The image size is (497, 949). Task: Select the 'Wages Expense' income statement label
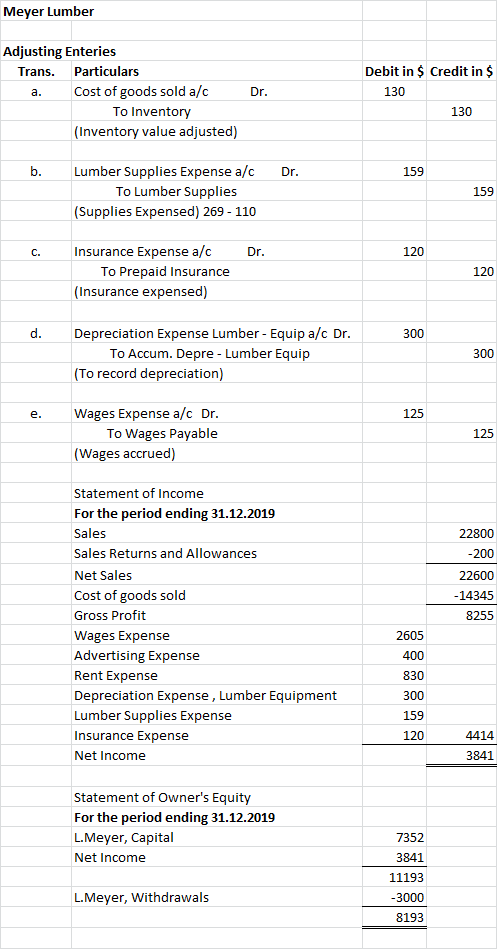(122, 636)
